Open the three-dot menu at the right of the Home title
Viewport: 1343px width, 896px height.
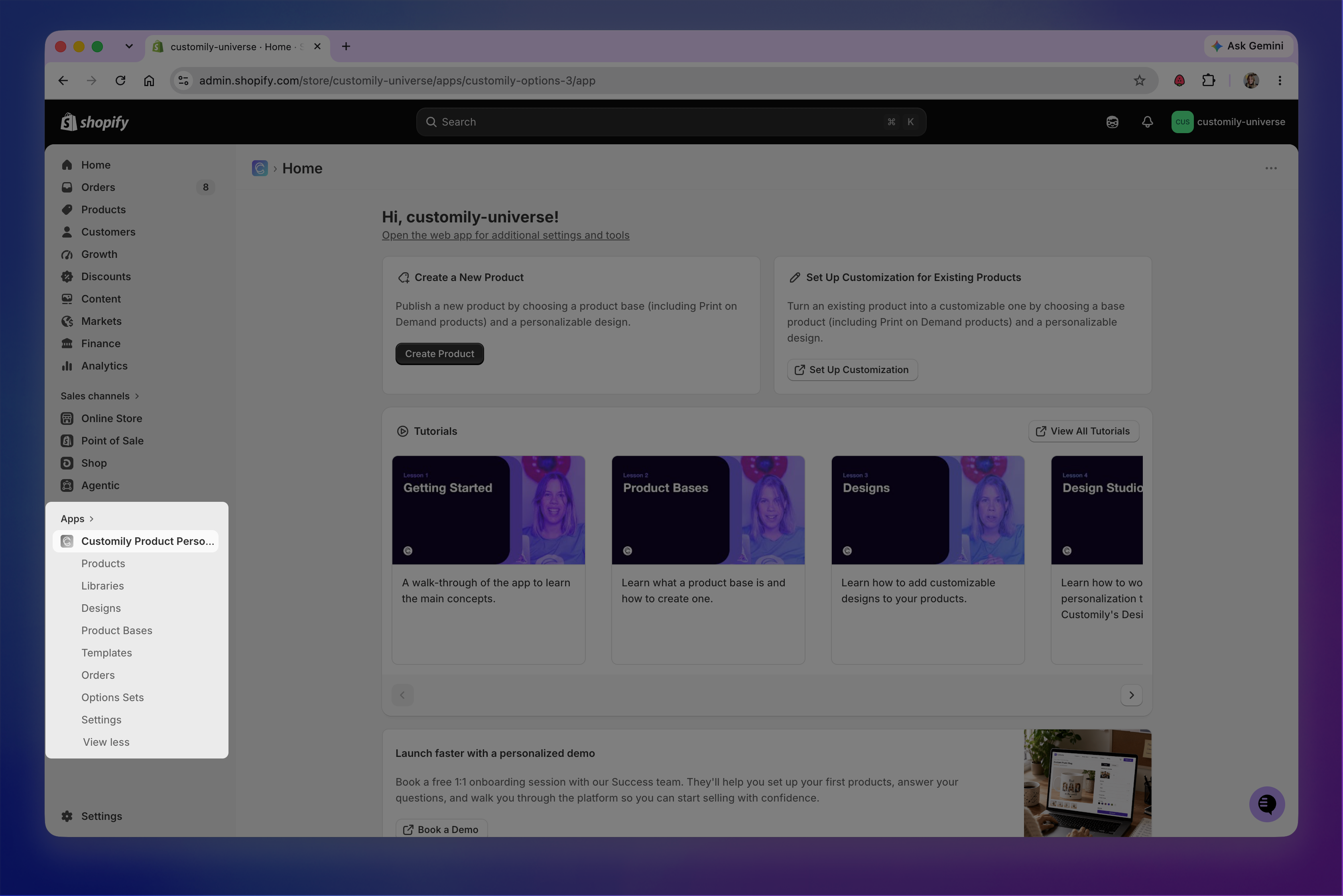click(1270, 168)
